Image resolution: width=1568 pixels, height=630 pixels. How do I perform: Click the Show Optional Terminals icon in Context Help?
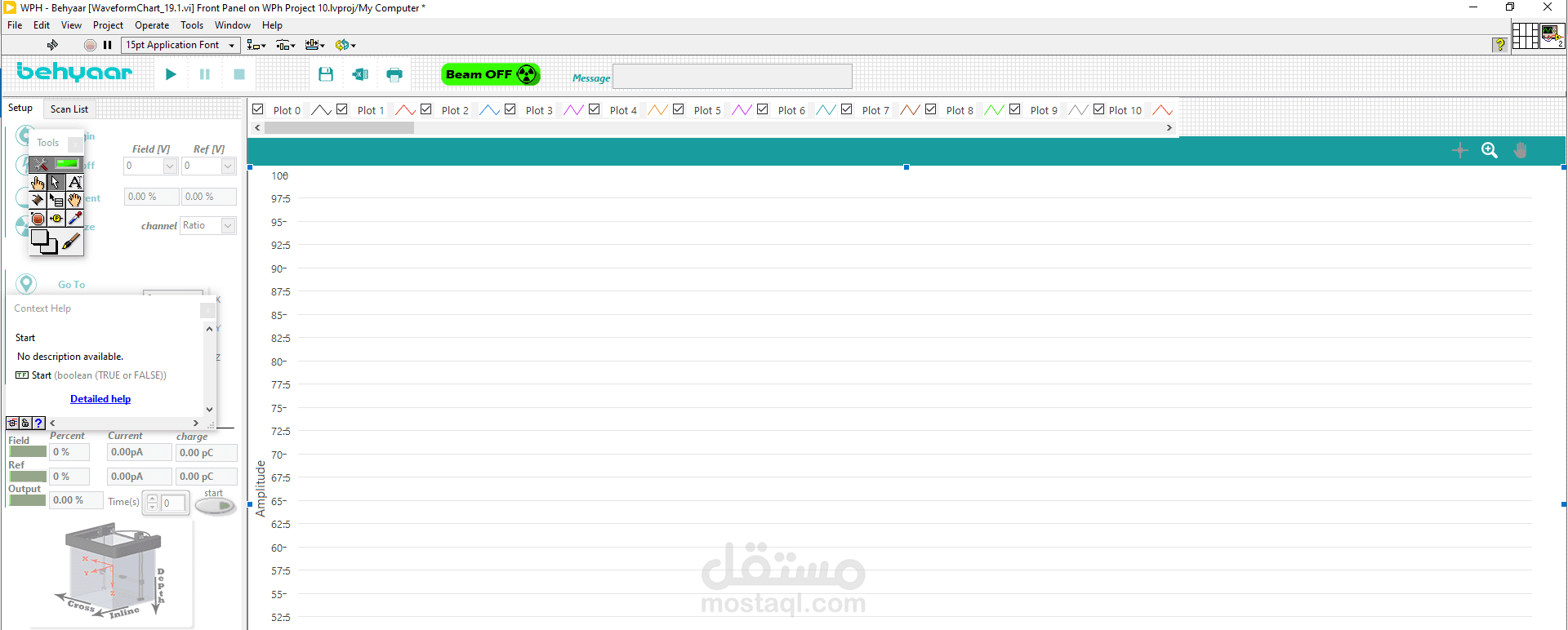tap(12, 423)
